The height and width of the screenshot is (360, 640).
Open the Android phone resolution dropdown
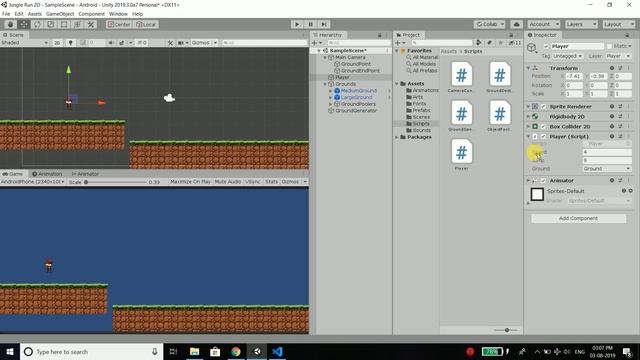pyautogui.click(x=33, y=182)
